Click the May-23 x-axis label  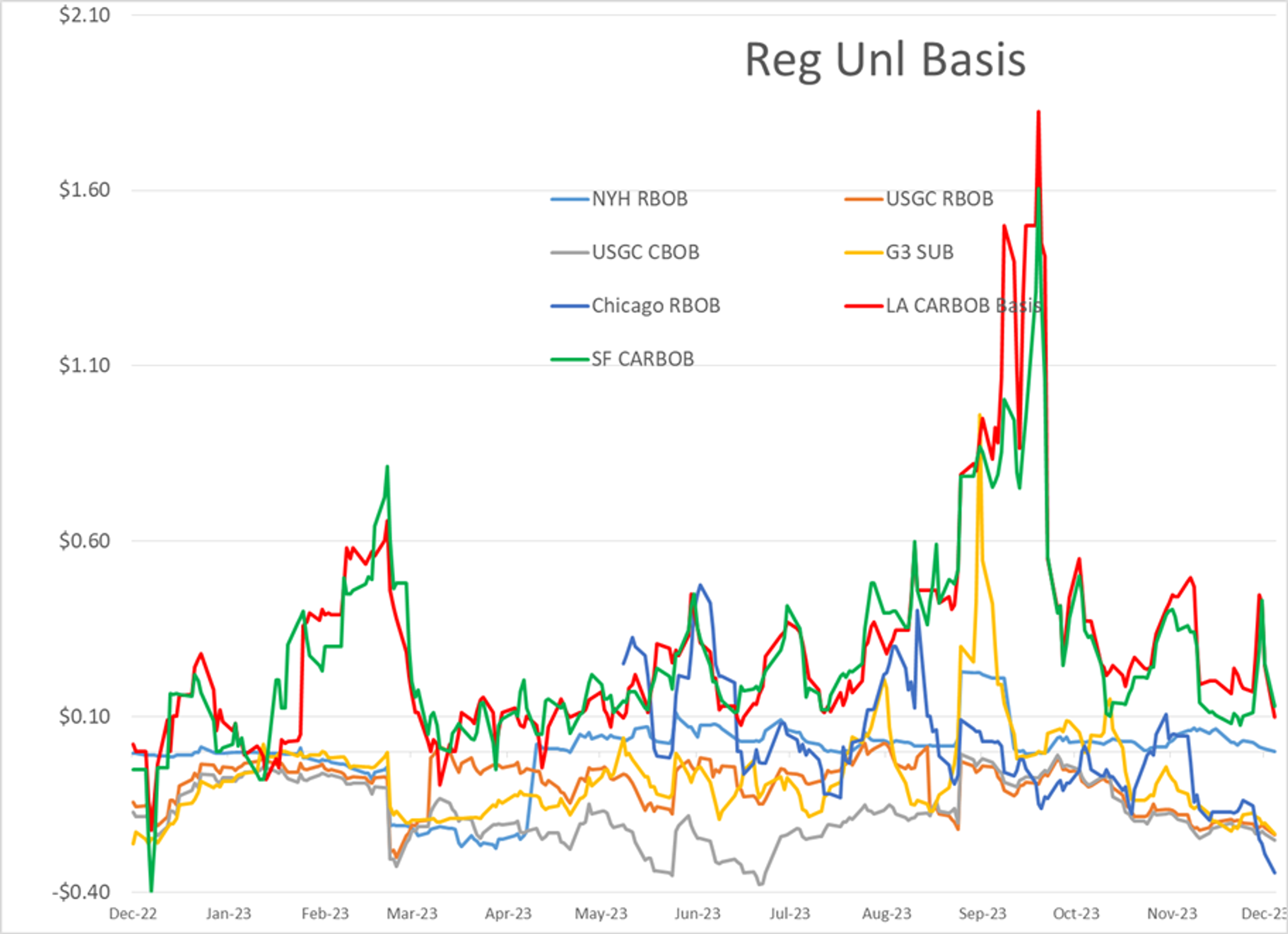[x=601, y=914]
